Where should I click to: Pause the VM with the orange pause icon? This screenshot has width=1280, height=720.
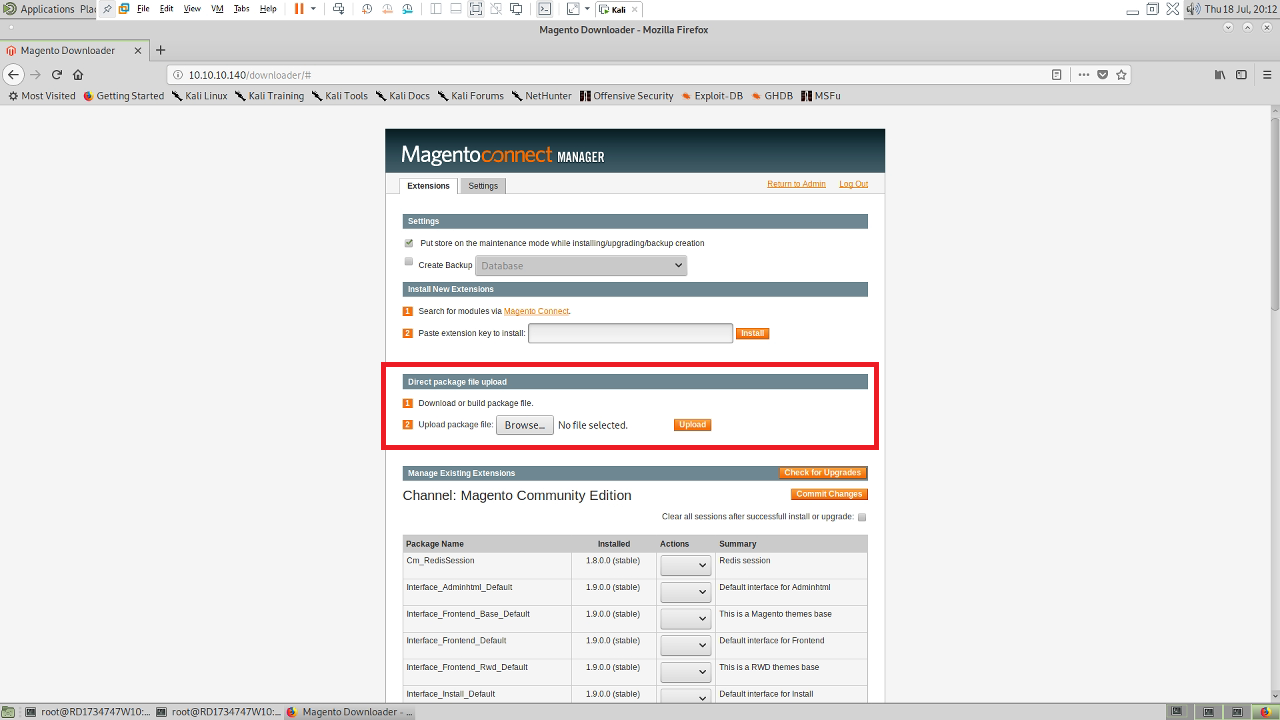pos(299,8)
